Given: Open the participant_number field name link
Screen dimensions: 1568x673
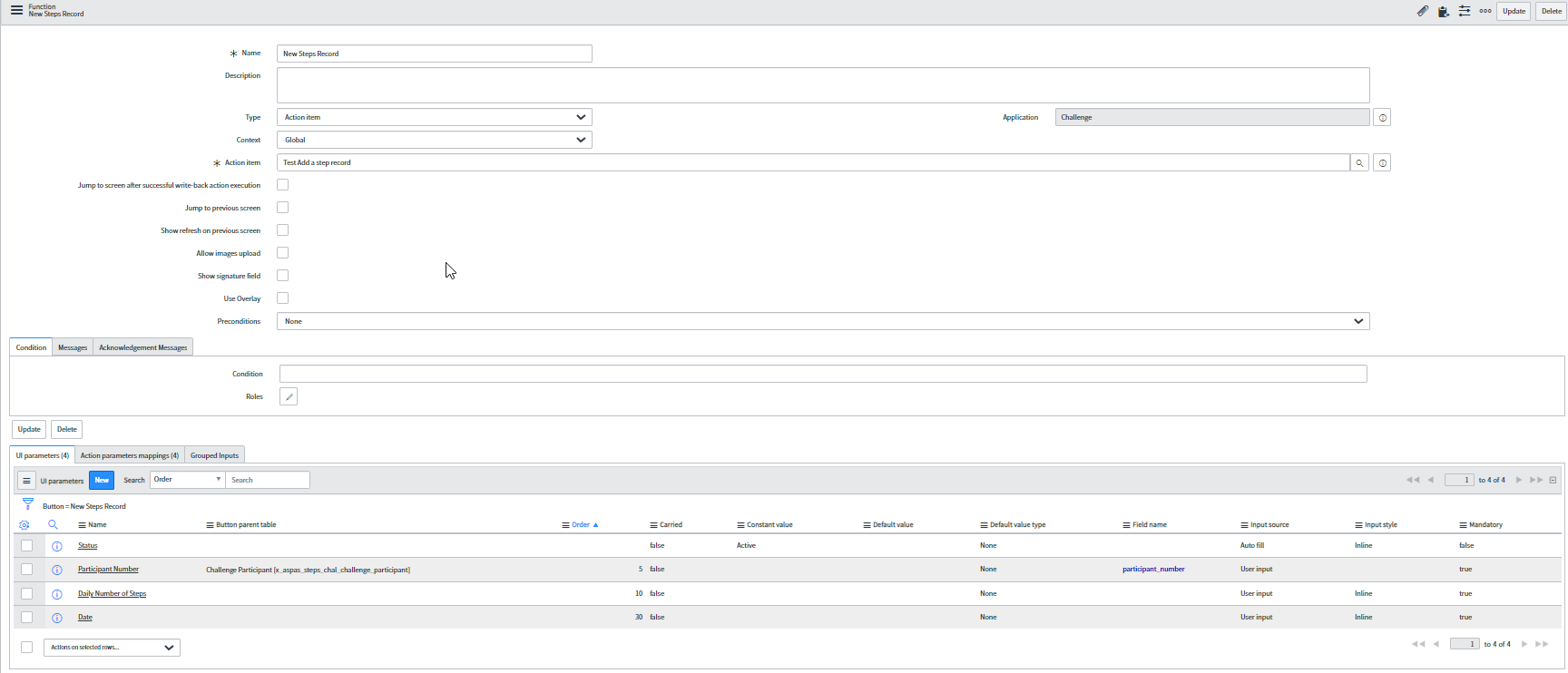Looking at the screenshot, I should pos(1153,570).
